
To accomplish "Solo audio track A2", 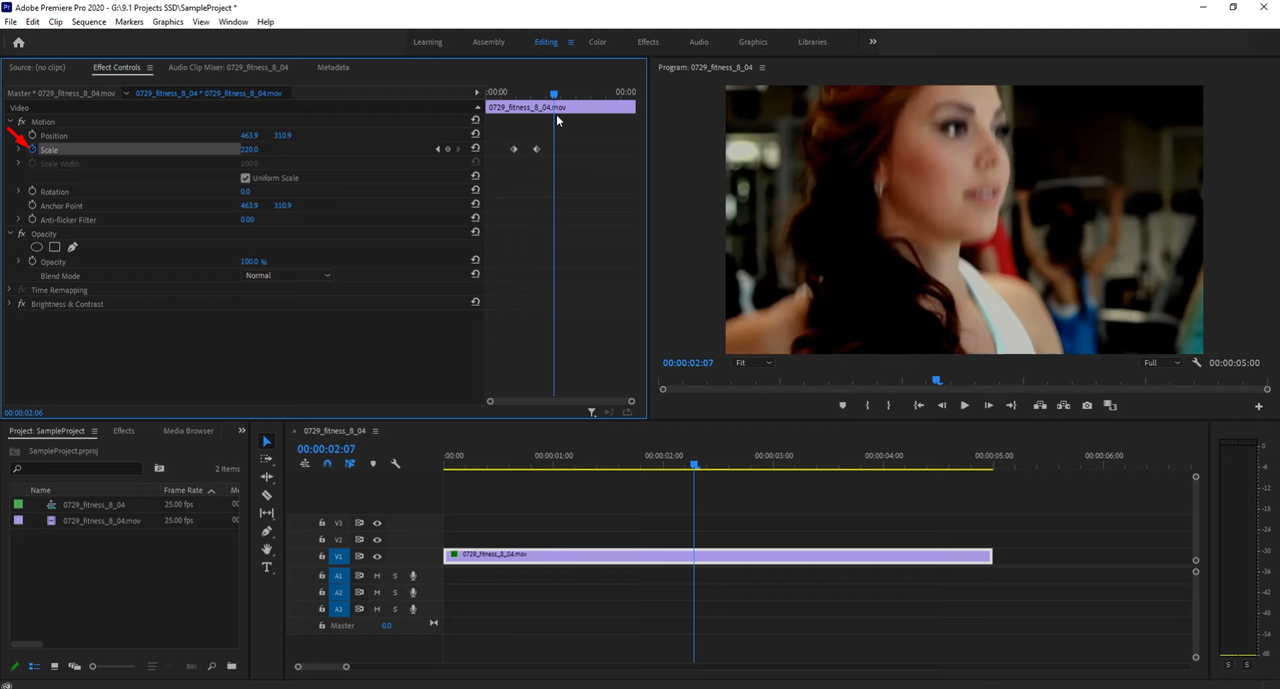I will click(394, 592).
